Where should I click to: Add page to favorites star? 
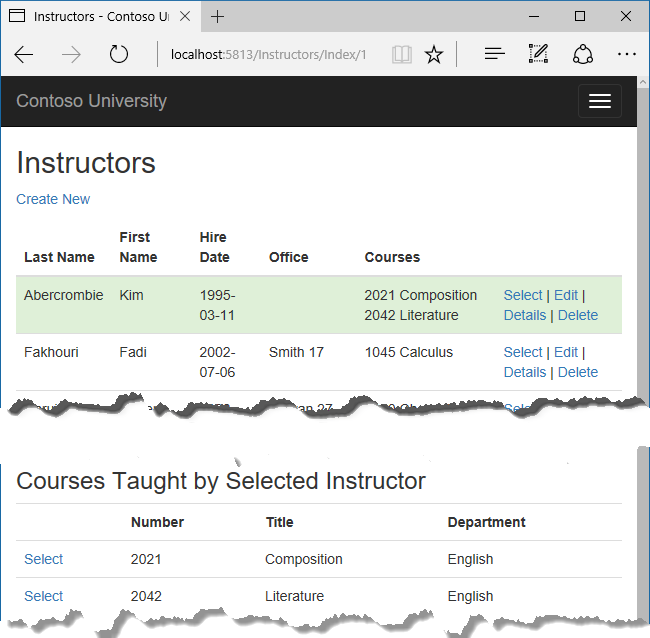[434, 55]
